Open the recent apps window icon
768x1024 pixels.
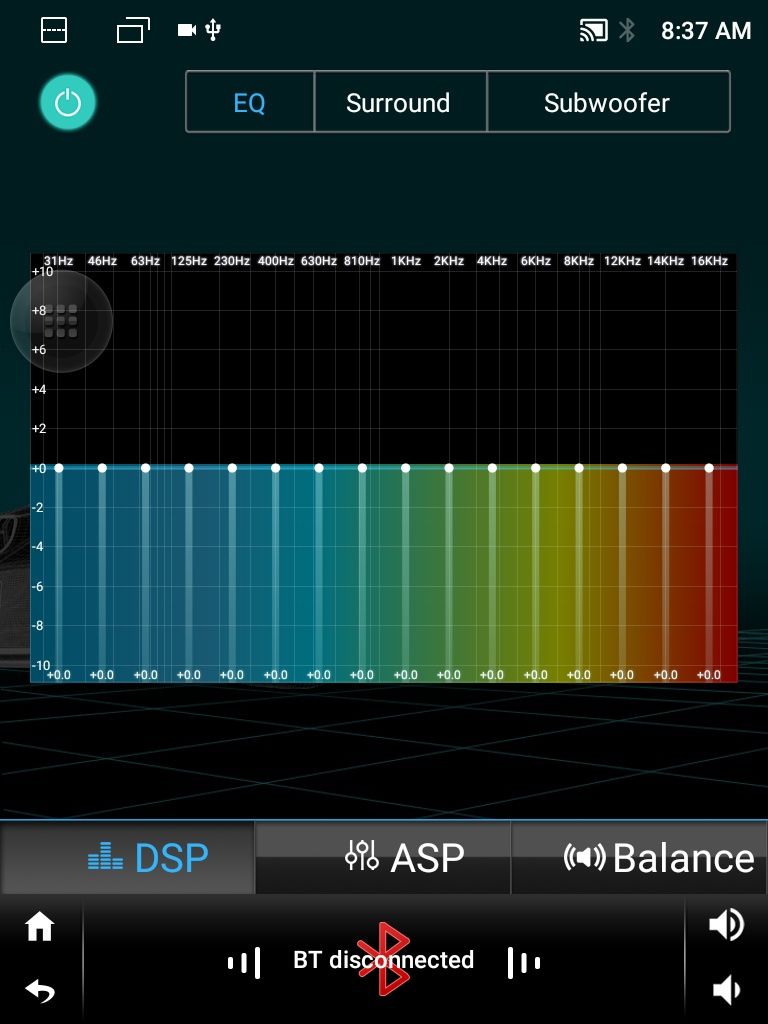click(132, 31)
